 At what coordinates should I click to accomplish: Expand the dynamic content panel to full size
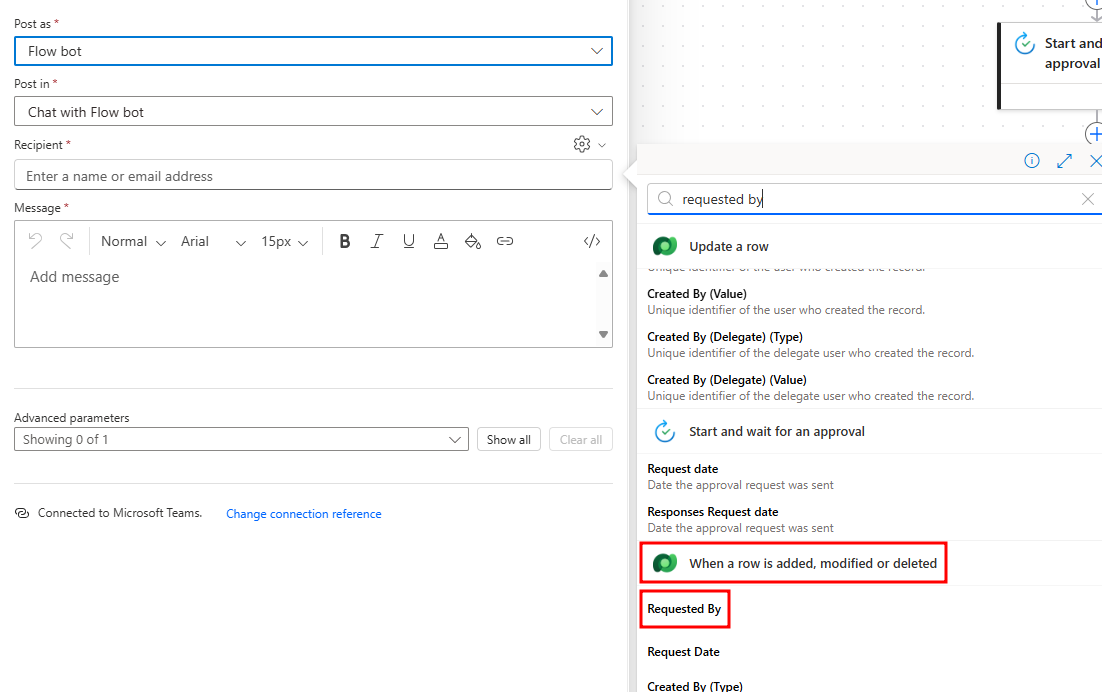[1064, 161]
